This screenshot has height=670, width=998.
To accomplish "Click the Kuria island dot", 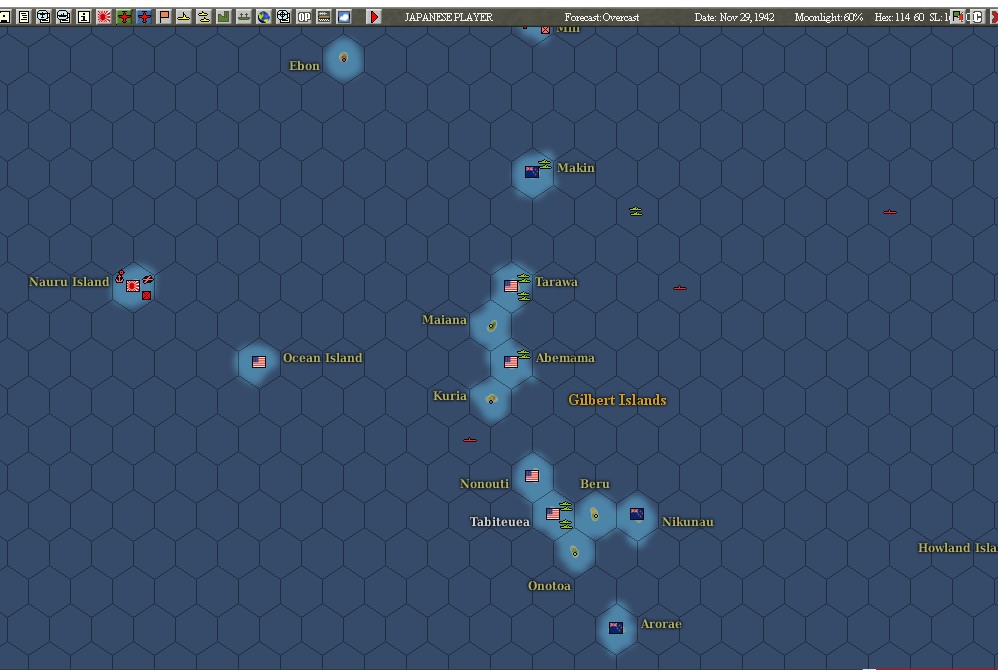I will (491, 400).
